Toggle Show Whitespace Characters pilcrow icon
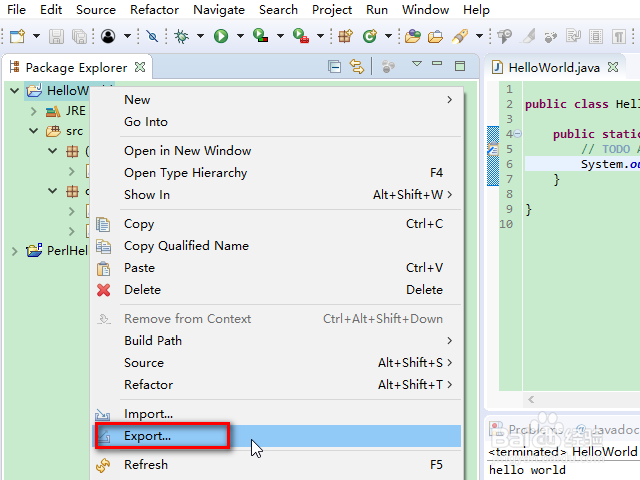The width and height of the screenshot is (640, 480). 619,36
